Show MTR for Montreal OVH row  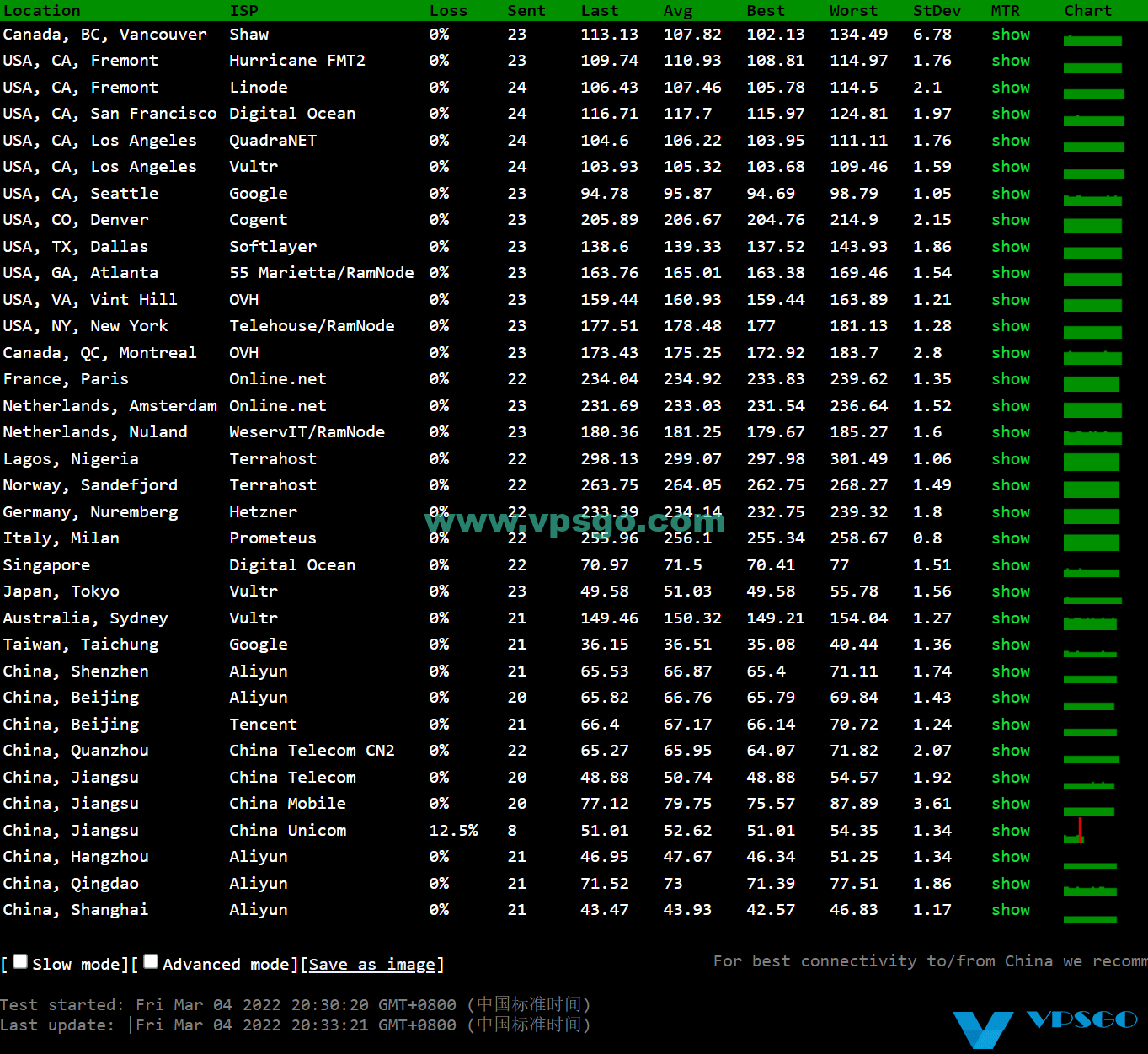(1011, 353)
